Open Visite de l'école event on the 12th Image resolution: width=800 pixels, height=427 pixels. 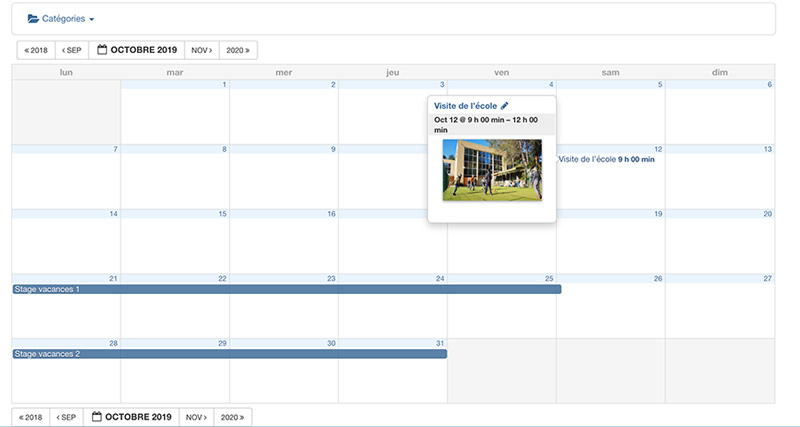point(607,159)
